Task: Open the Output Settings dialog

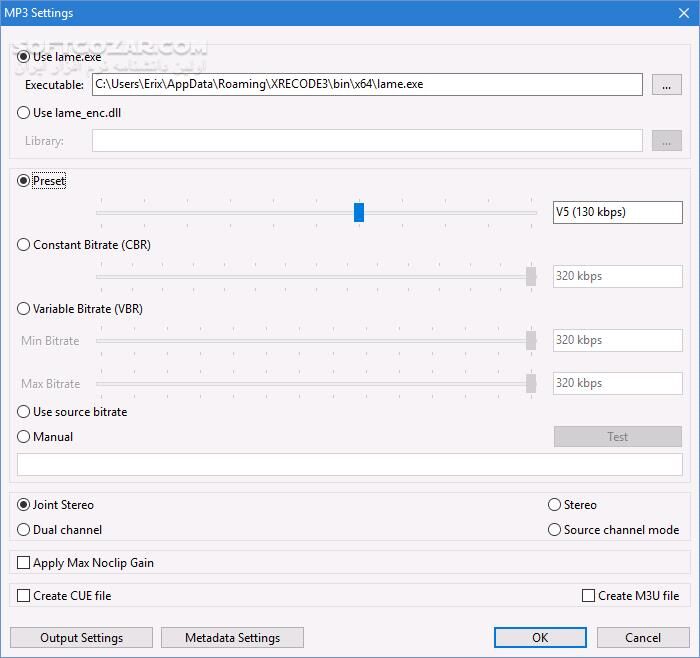Action: (81, 637)
